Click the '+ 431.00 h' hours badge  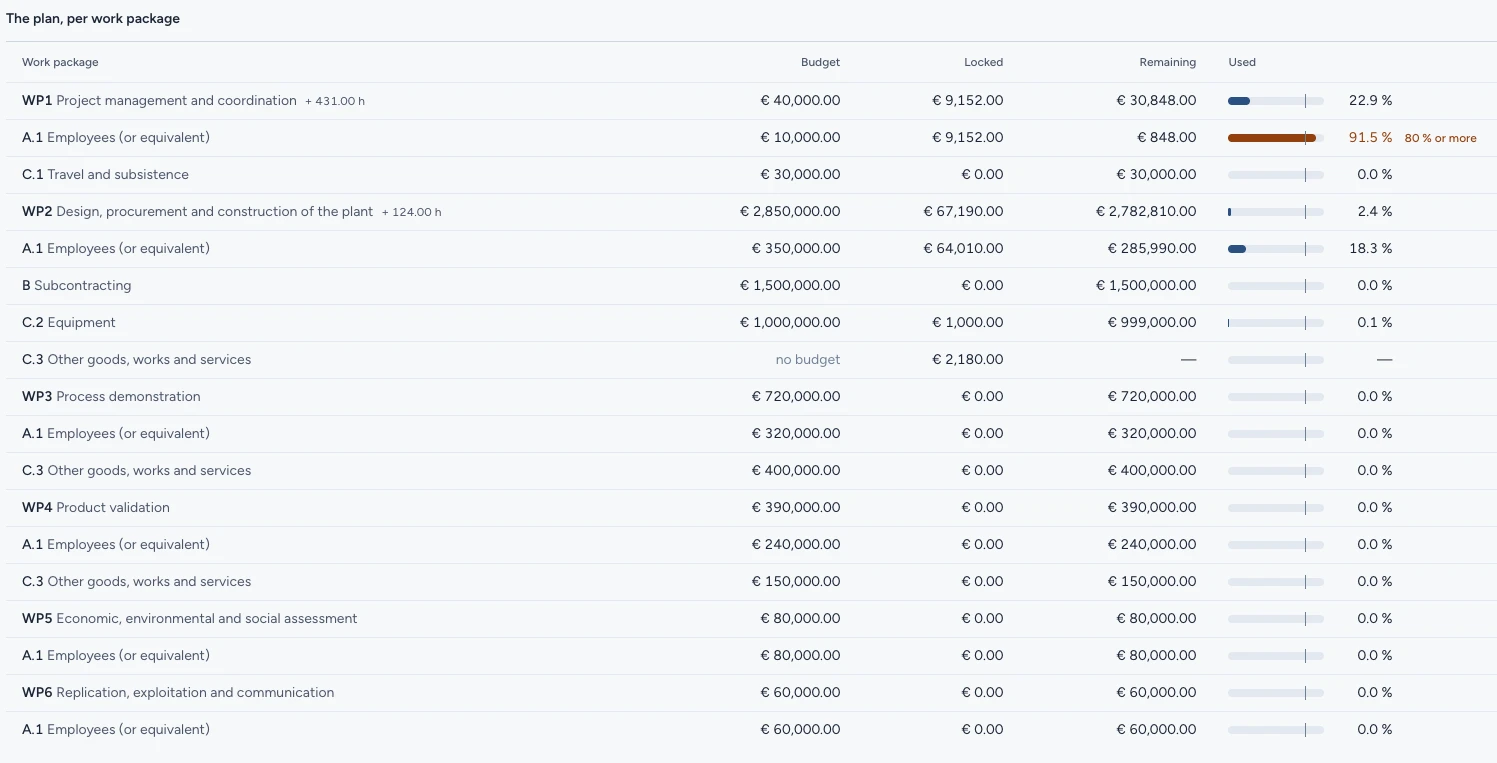[335, 102]
